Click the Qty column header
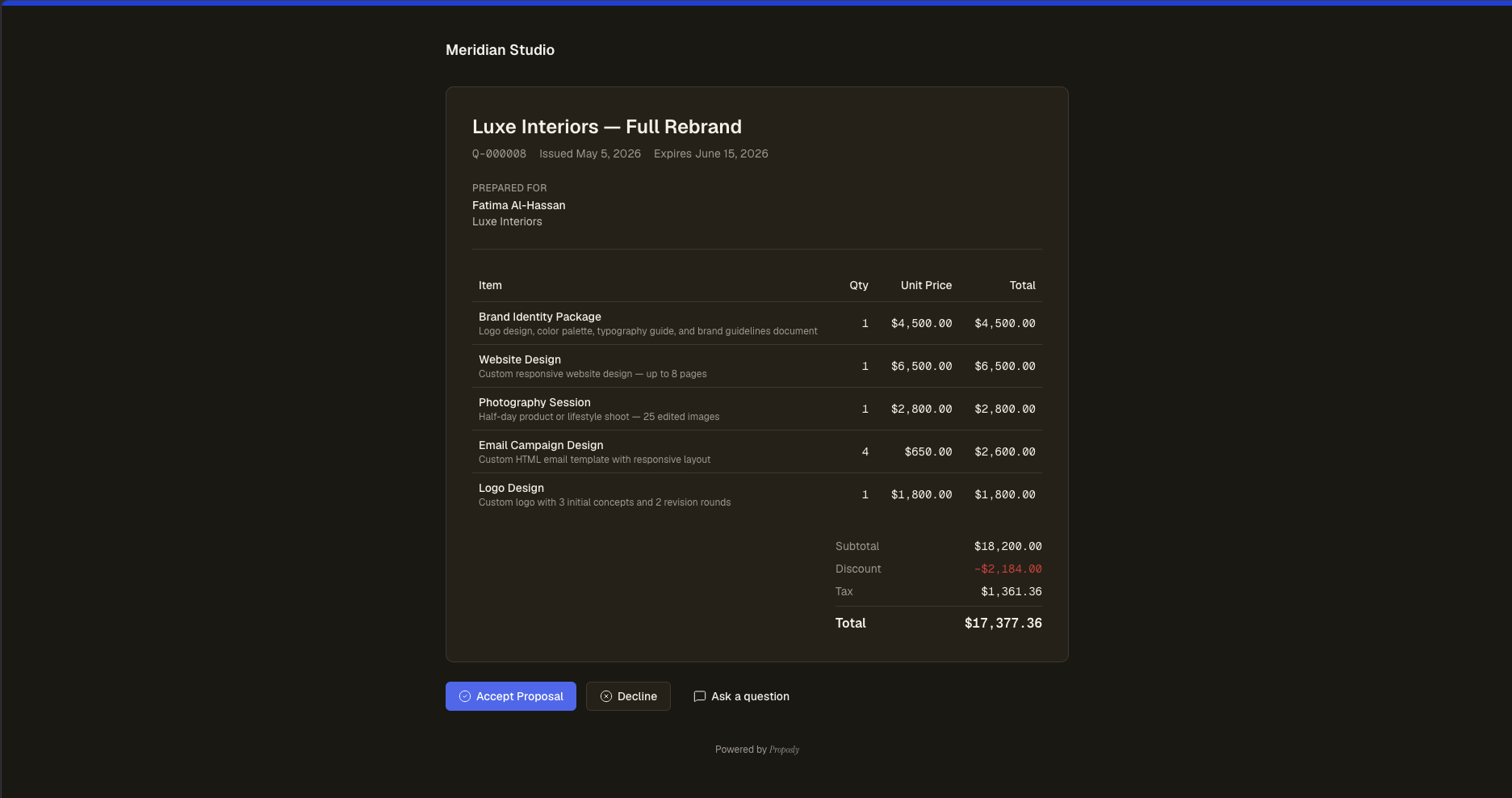This screenshot has width=1512, height=798. [x=859, y=285]
